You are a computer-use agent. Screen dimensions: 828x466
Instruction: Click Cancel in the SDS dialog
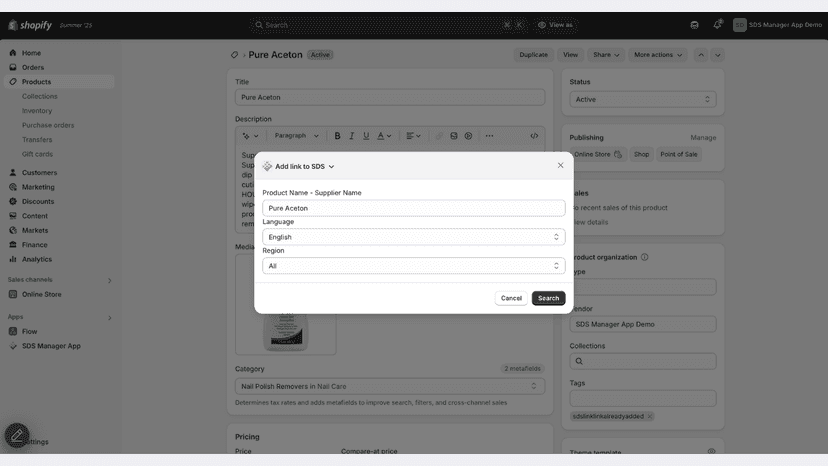(x=511, y=298)
